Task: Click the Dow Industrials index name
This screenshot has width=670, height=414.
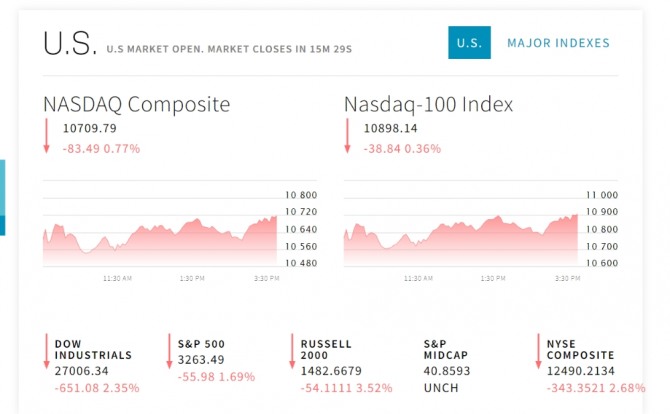Action: point(92,349)
